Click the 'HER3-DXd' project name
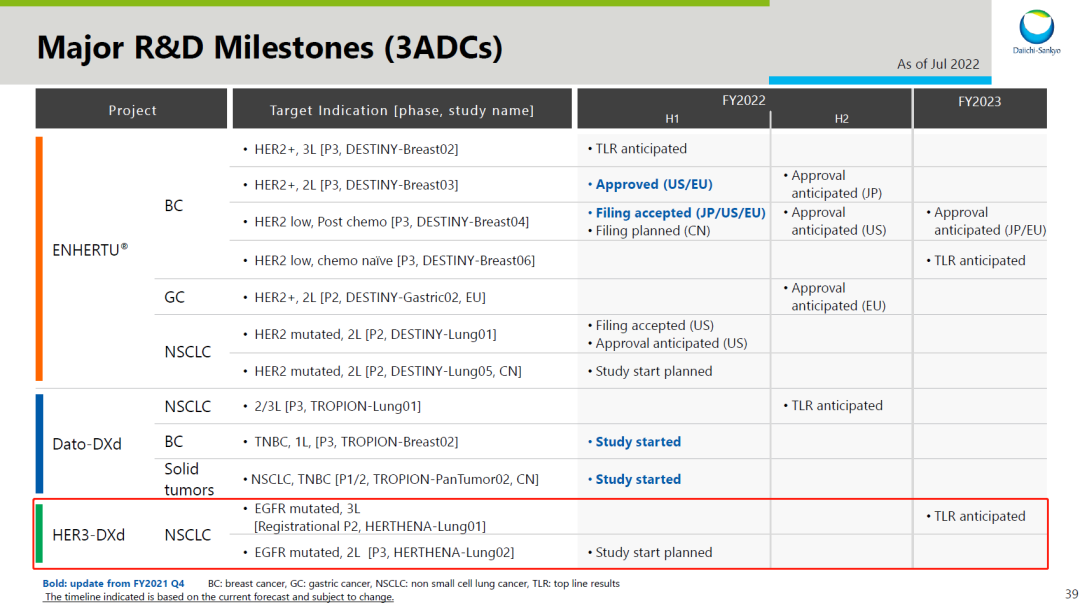 click(88, 534)
